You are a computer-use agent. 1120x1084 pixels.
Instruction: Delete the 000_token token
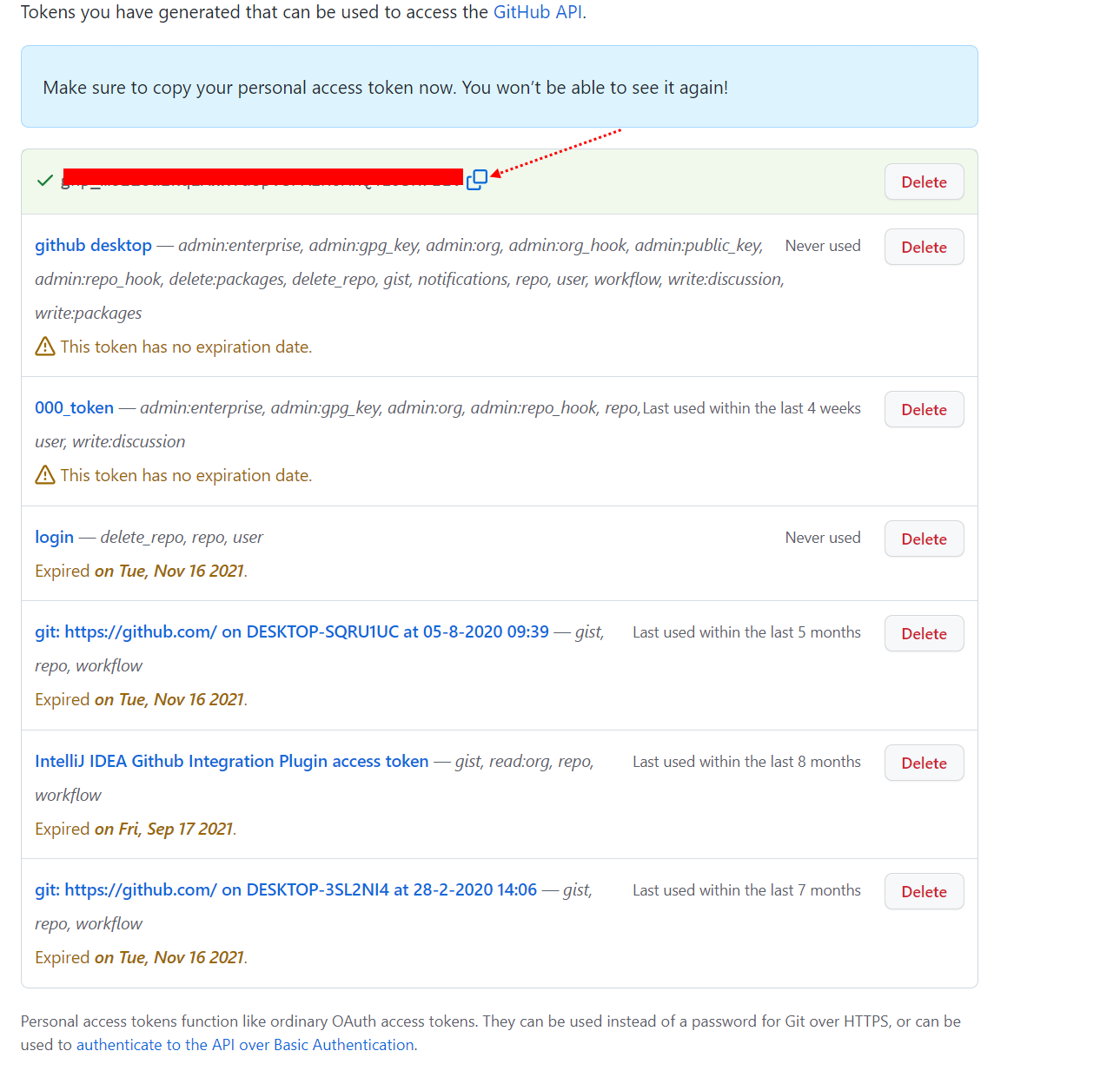[x=924, y=409]
